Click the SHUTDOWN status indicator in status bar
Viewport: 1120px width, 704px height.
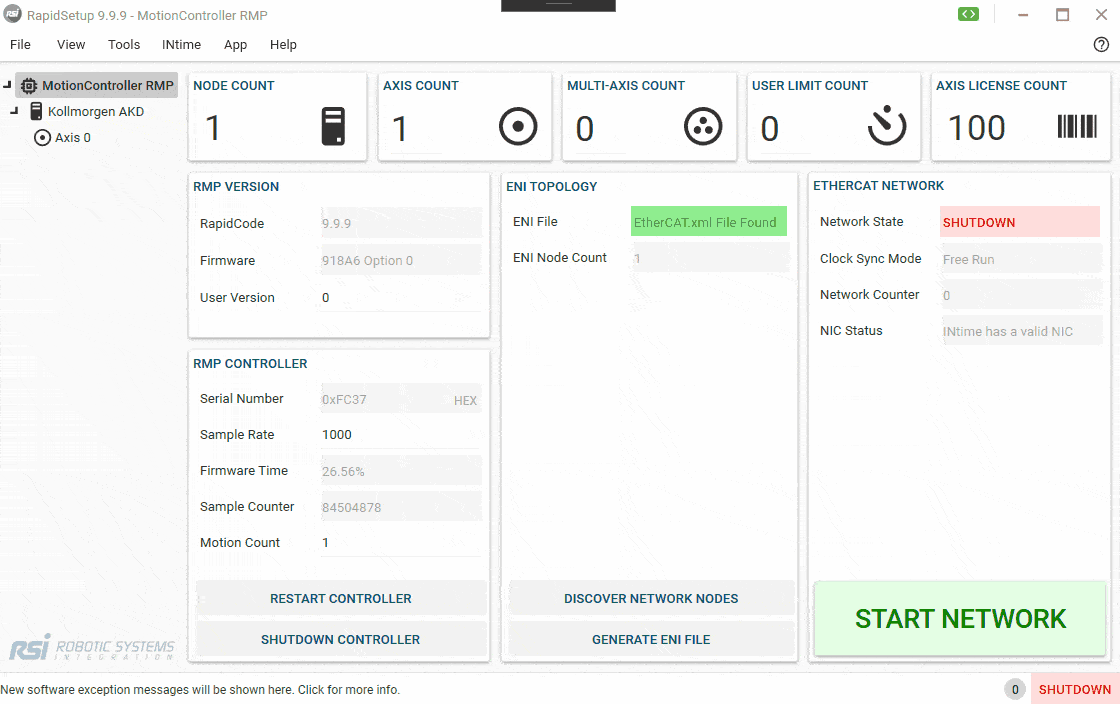pyautogui.click(x=1075, y=689)
